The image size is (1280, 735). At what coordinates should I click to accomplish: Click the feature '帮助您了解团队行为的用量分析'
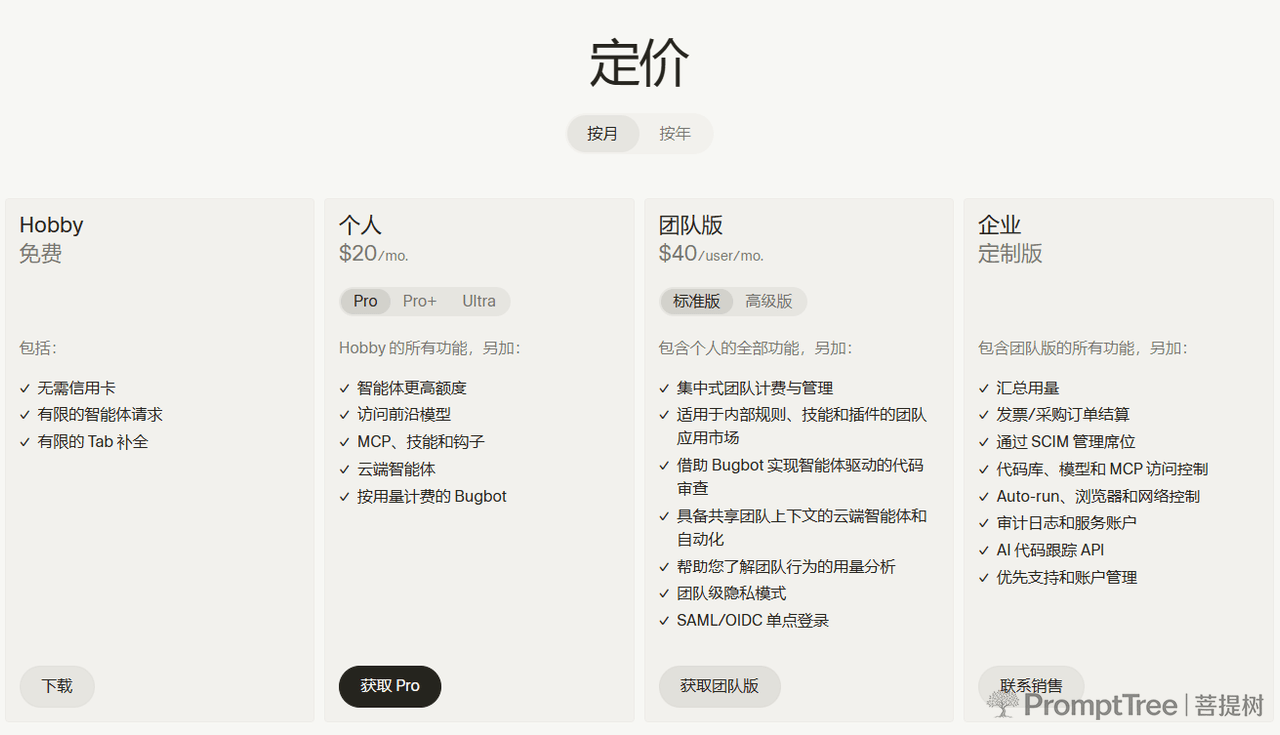click(x=786, y=567)
